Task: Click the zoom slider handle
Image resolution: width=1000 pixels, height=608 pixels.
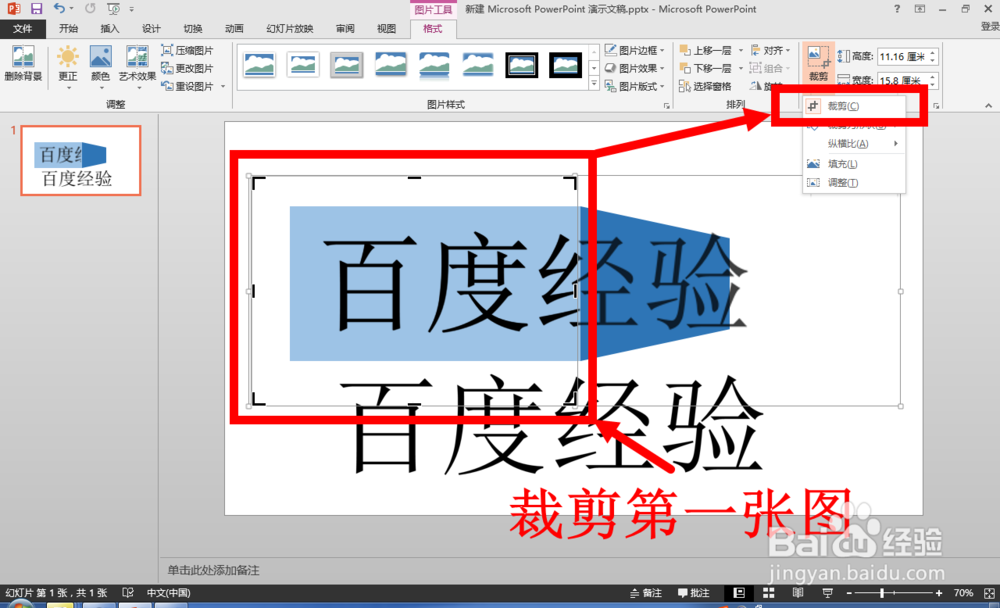Action: pyautogui.click(x=882, y=593)
